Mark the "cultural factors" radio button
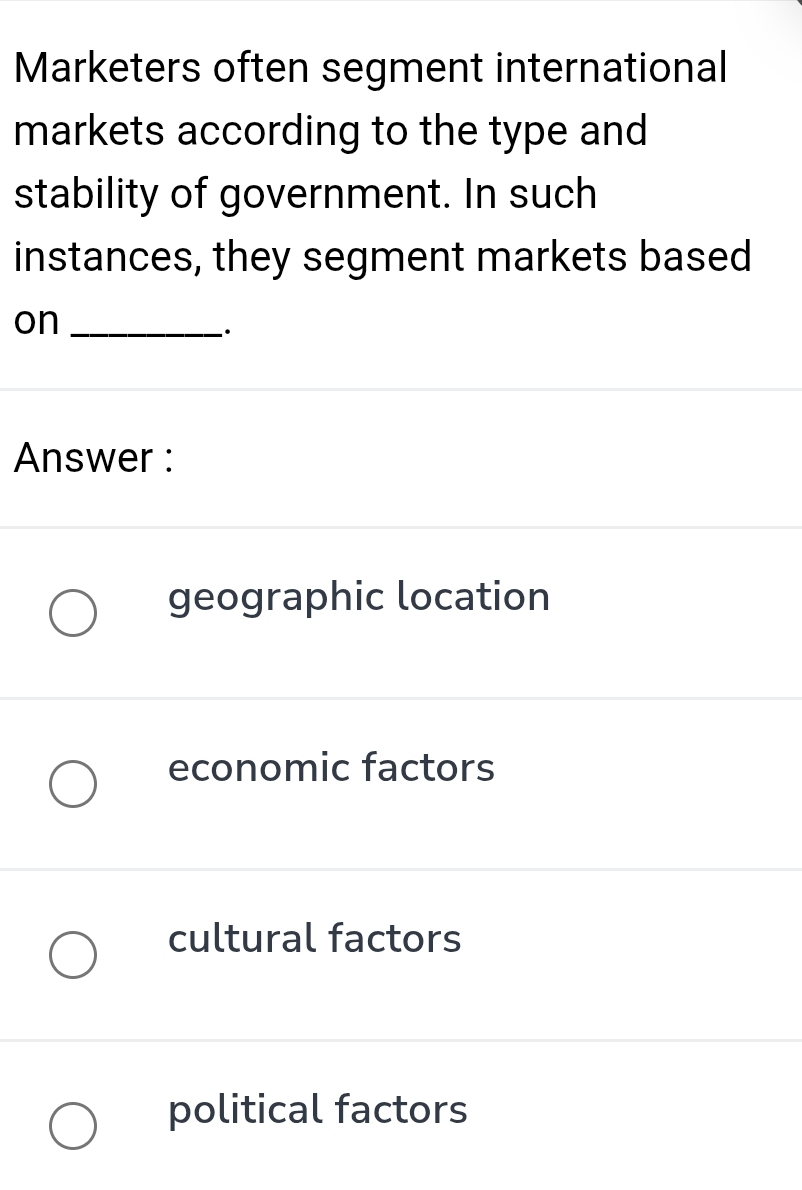 (x=74, y=955)
